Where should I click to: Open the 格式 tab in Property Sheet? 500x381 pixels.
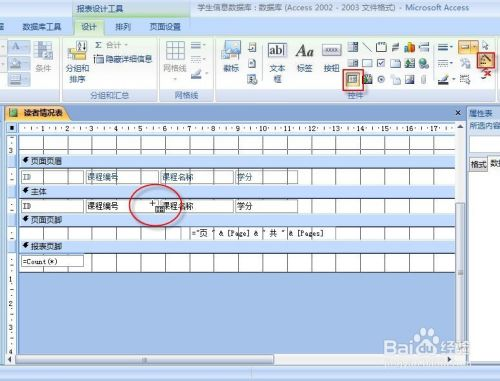click(478, 164)
